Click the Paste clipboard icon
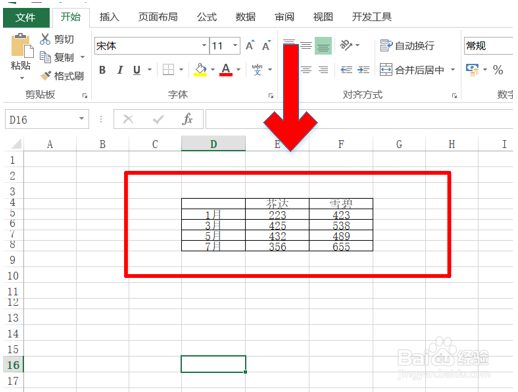Screen dimensions: 518x392 [22, 45]
